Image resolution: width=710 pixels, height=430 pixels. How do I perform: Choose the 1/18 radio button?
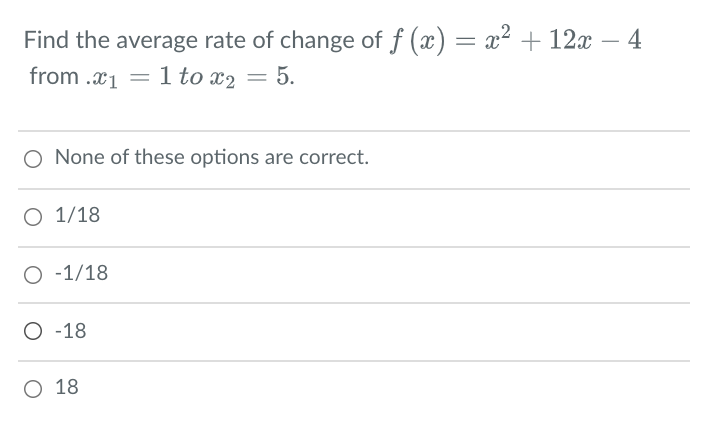click(33, 217)
